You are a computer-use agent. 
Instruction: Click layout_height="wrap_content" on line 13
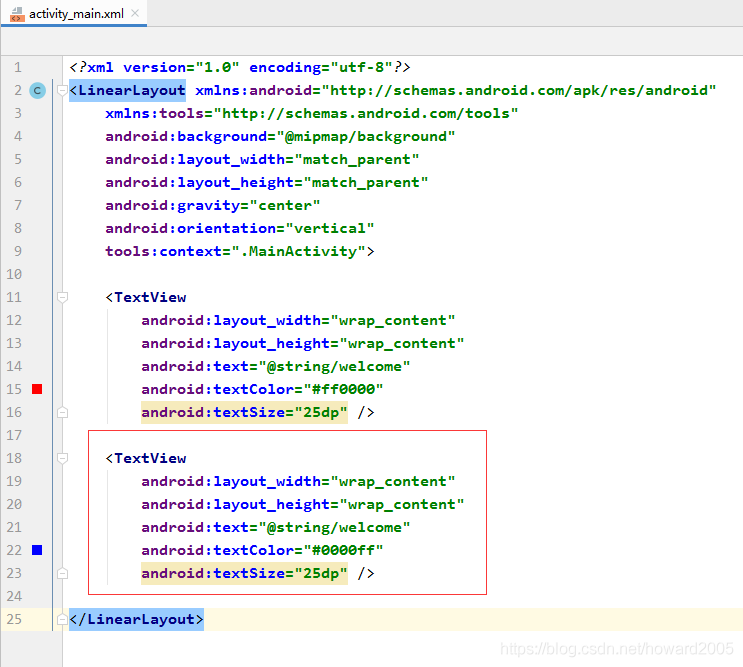click(339, 343)
